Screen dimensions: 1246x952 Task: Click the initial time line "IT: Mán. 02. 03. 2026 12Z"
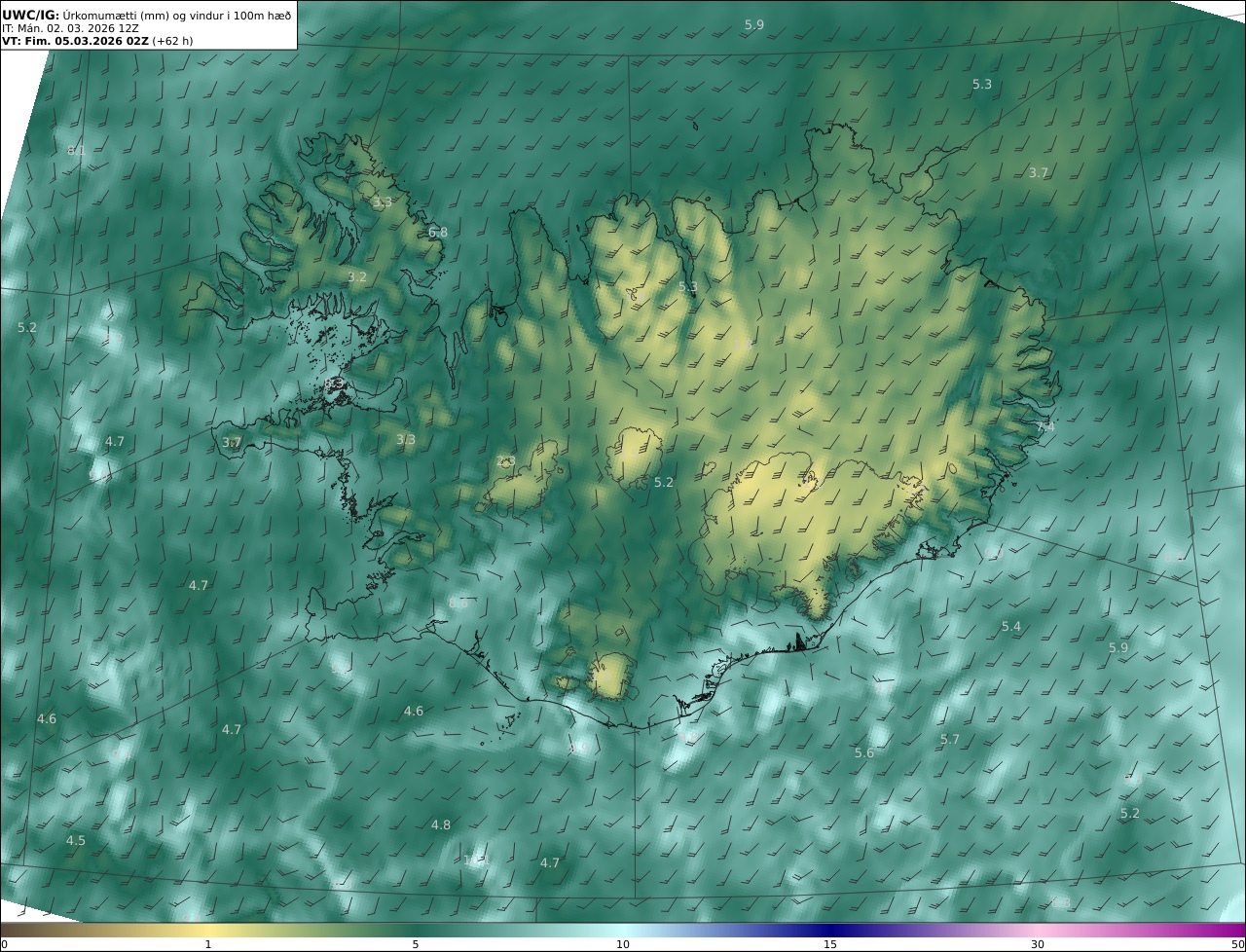[70, 28]
